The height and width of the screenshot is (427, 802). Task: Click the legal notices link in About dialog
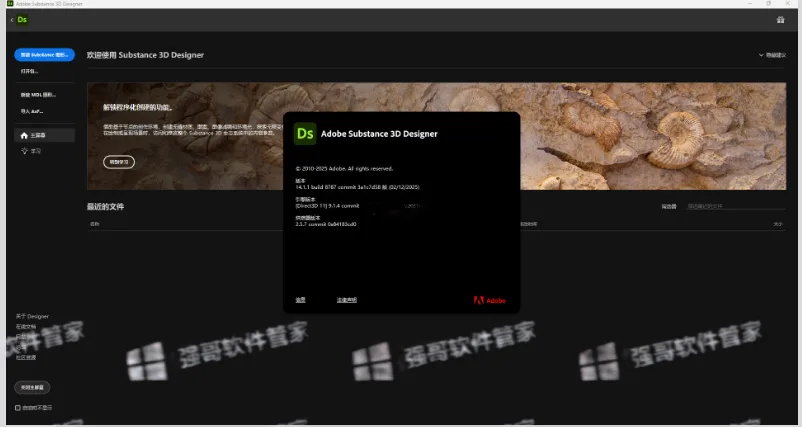click(x=347, y=300)
